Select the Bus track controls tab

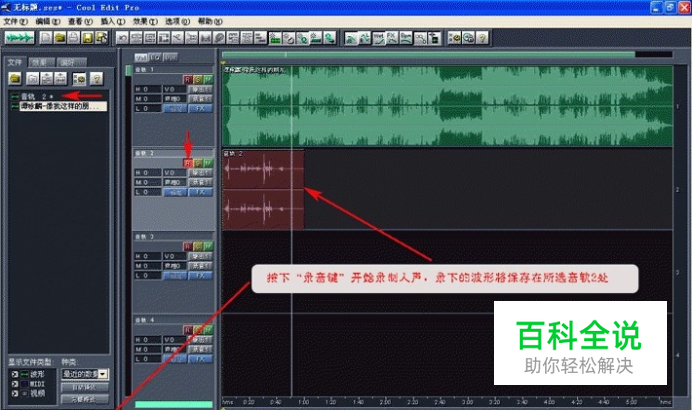[x=170, y=57]
